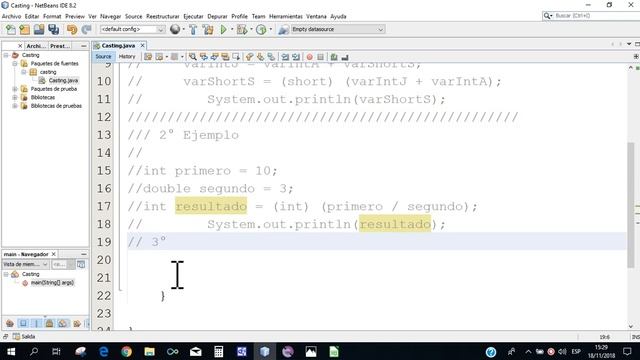Click the Undo toolbar icon

pyautogui.click(x=72, y=29)
